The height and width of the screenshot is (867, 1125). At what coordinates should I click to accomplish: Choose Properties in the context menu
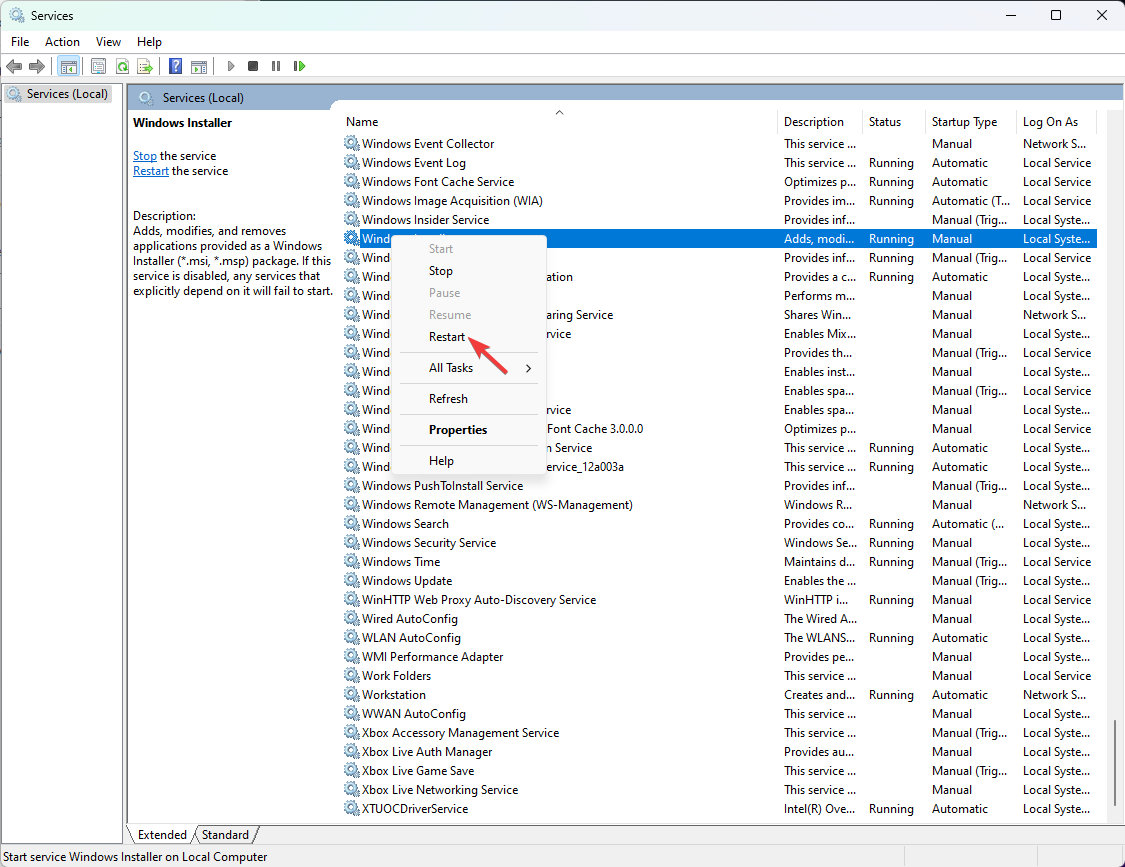coord(469,430)
